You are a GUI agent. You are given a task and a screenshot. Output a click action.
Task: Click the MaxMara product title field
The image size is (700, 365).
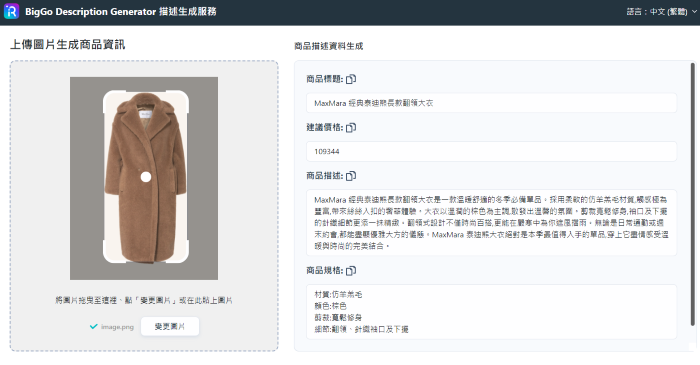[x=491, y=103]
